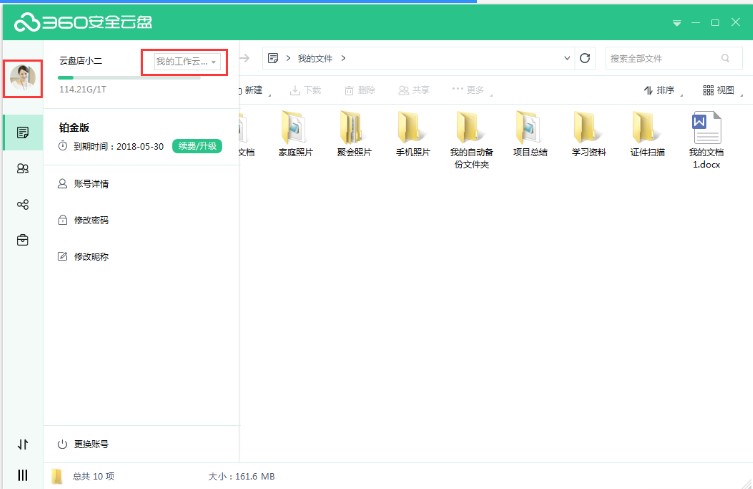Open the transfer list arrows icon
The width and height of the screenshot is (753, 489).
23,444
